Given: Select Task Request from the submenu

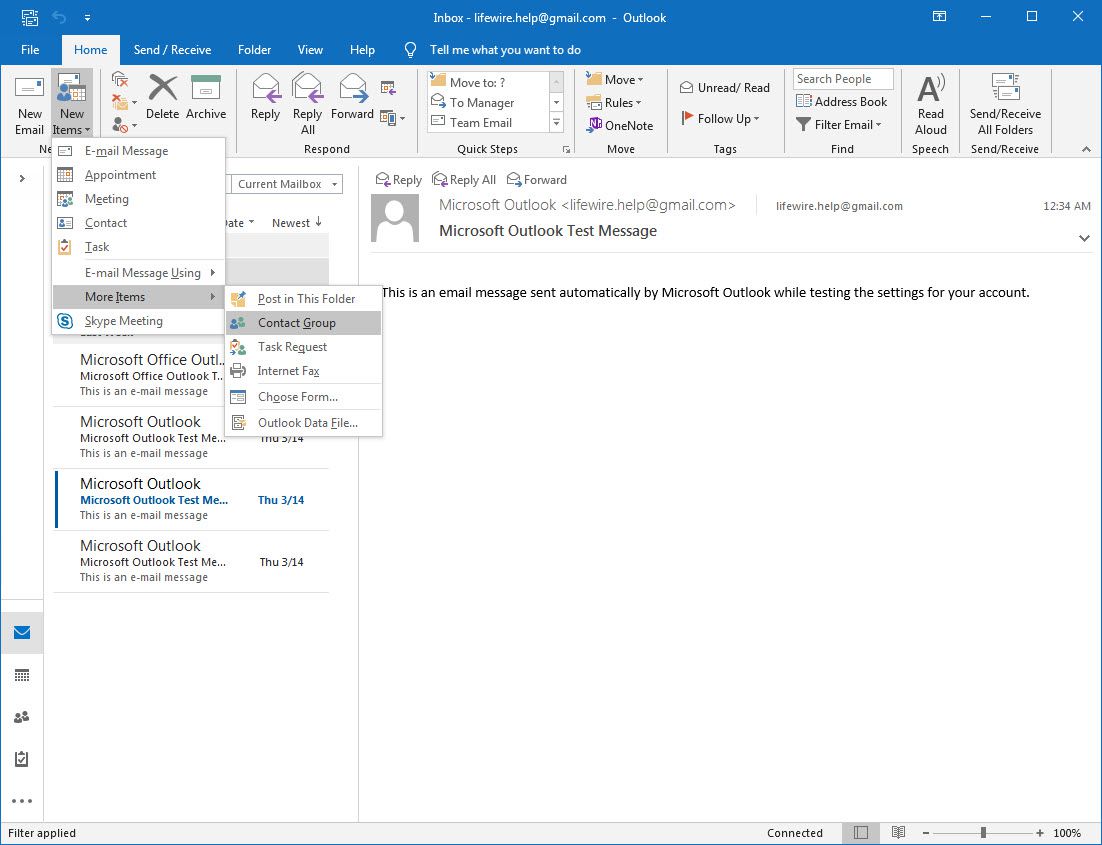Looking at the screenshot, I should coord(304,347).
